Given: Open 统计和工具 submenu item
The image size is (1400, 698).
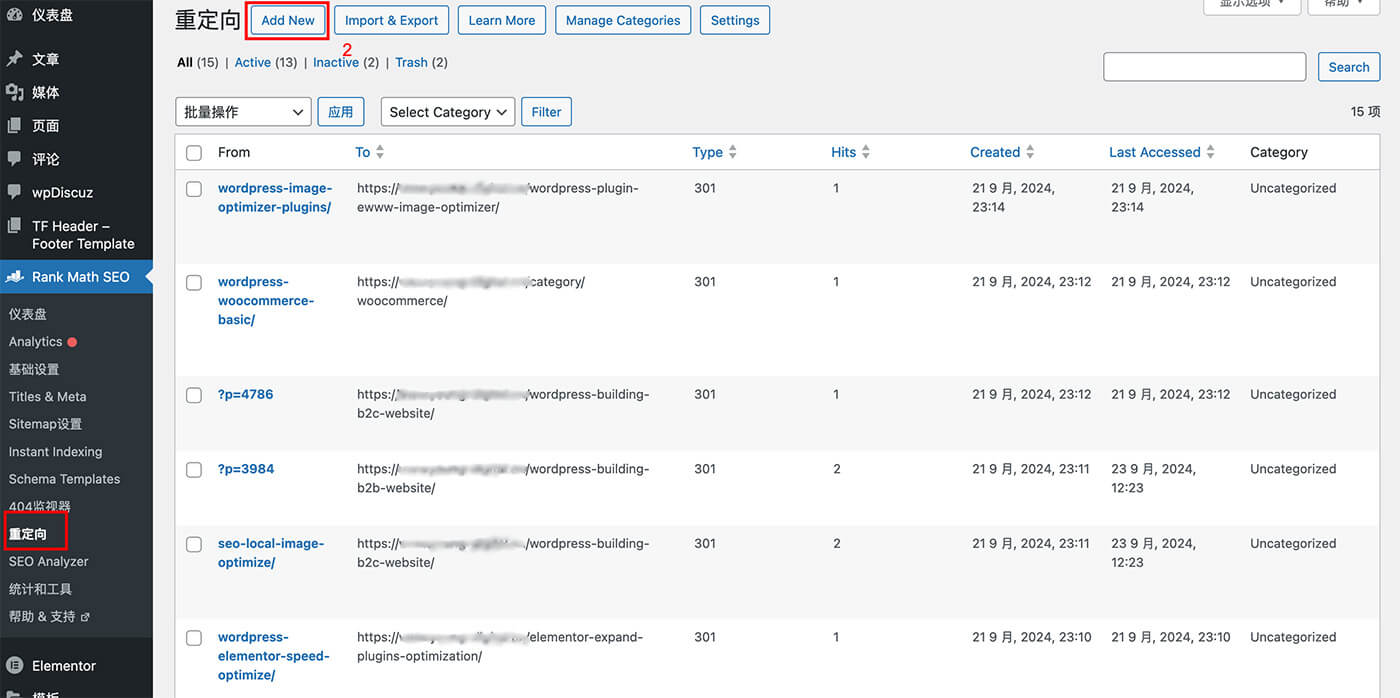Looking at the screenshot, I should (40, 589).
